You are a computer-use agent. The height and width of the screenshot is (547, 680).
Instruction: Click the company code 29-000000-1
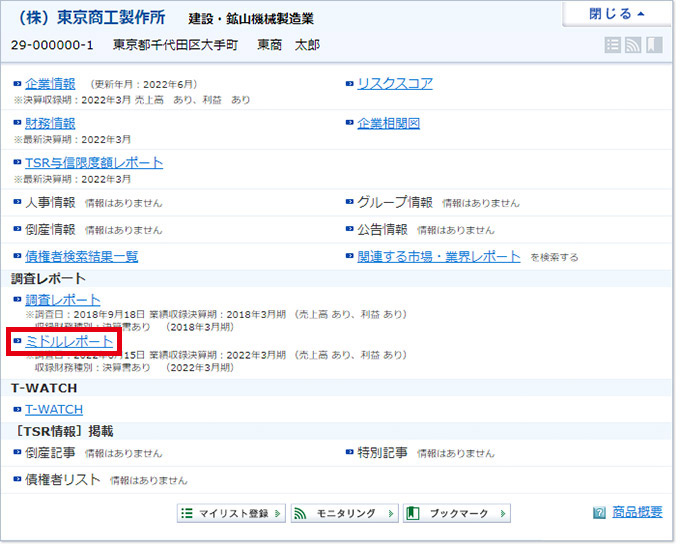[x=52, y=45]
